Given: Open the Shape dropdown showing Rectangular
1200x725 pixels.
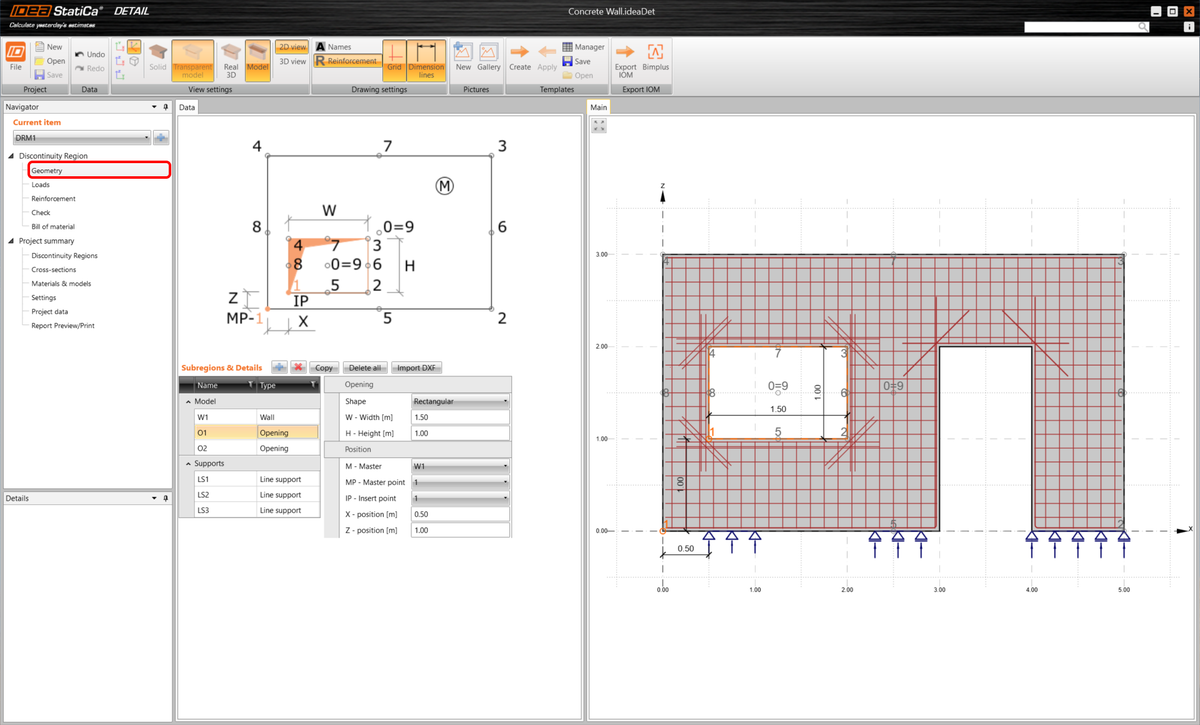Looking at the screenshot, I should [x=459, y=400].
